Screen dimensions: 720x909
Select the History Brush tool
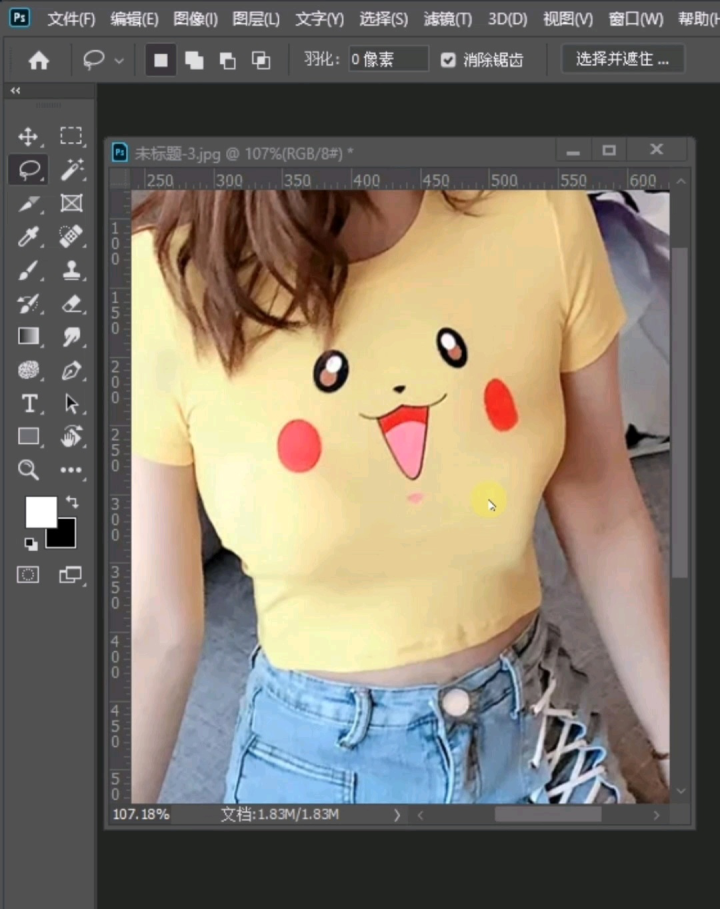click(x=28, y=303)
